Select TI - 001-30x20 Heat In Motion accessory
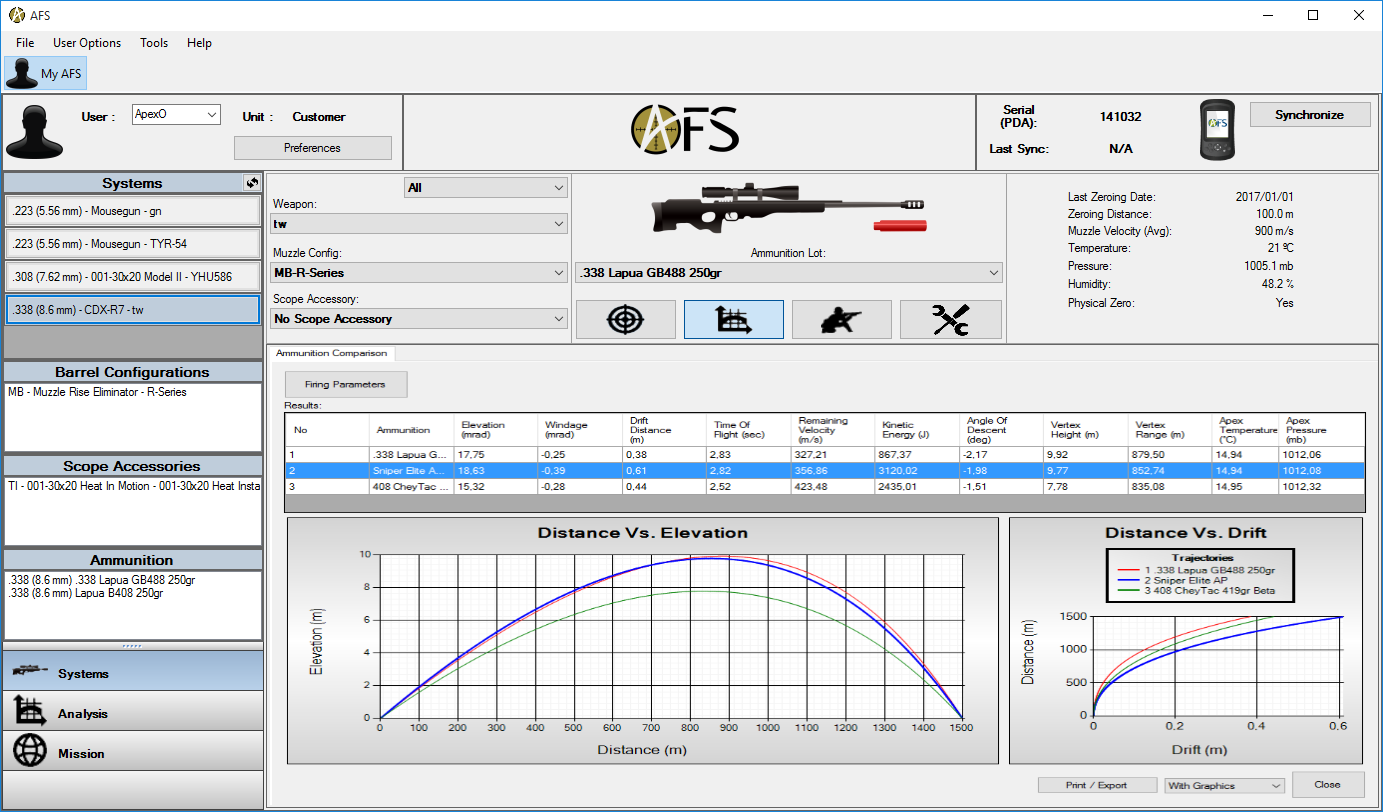Viewport: 1383px width, 812px height. point(133,486)
